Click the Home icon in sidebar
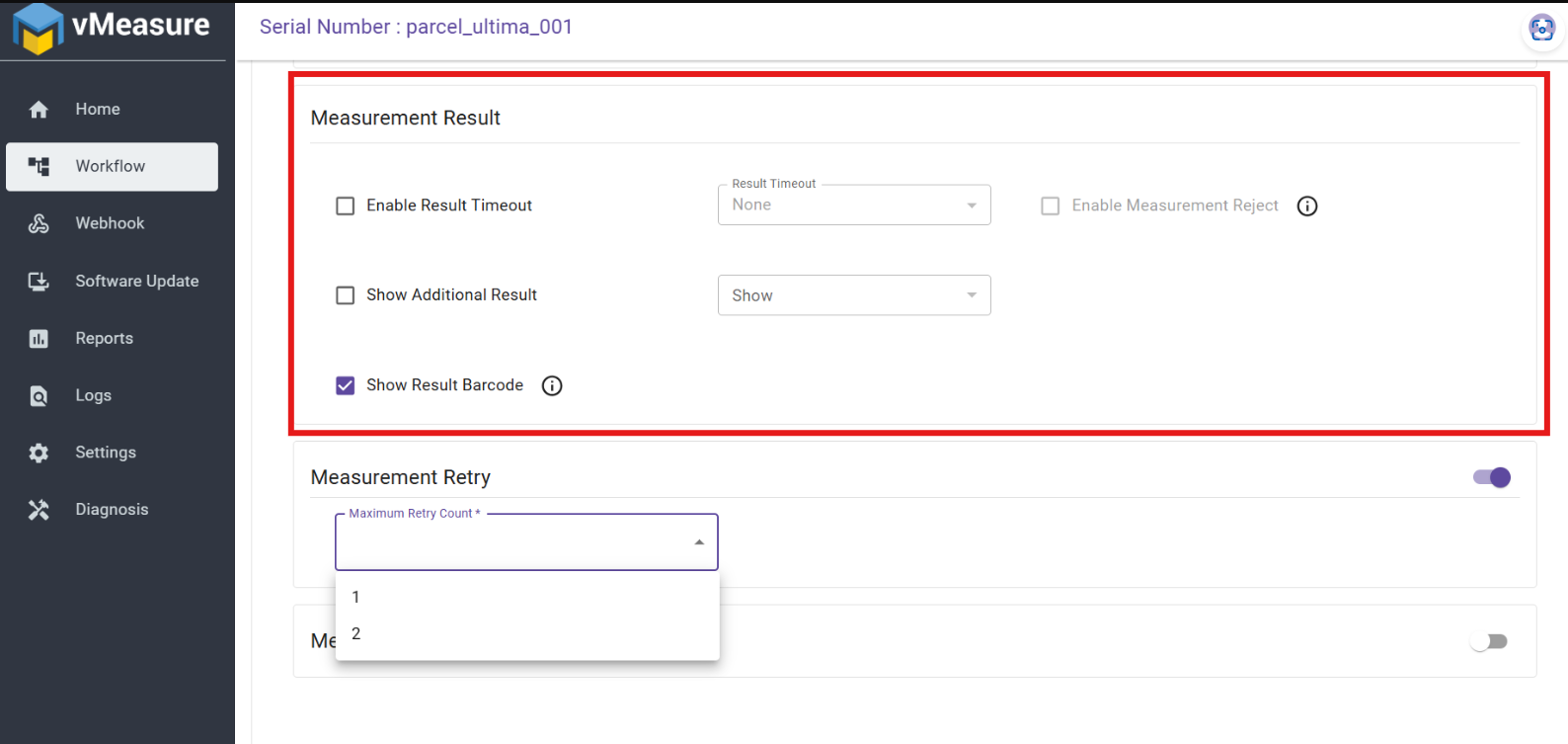Screen dimensions: 1568x744 coord(39,110)
